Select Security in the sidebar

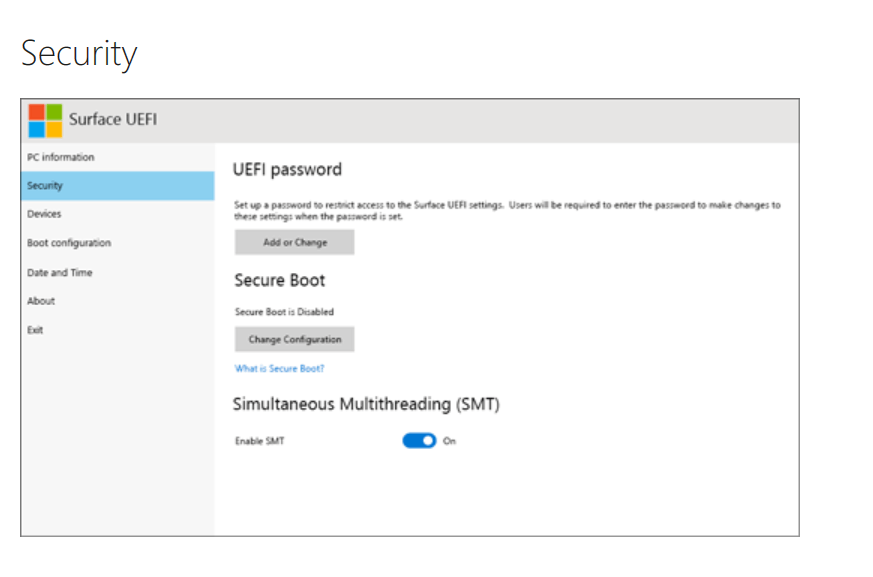point(117,185)
